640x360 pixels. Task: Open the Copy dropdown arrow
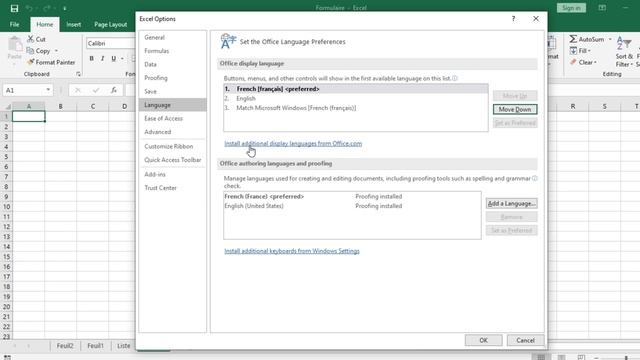[56, 51]
